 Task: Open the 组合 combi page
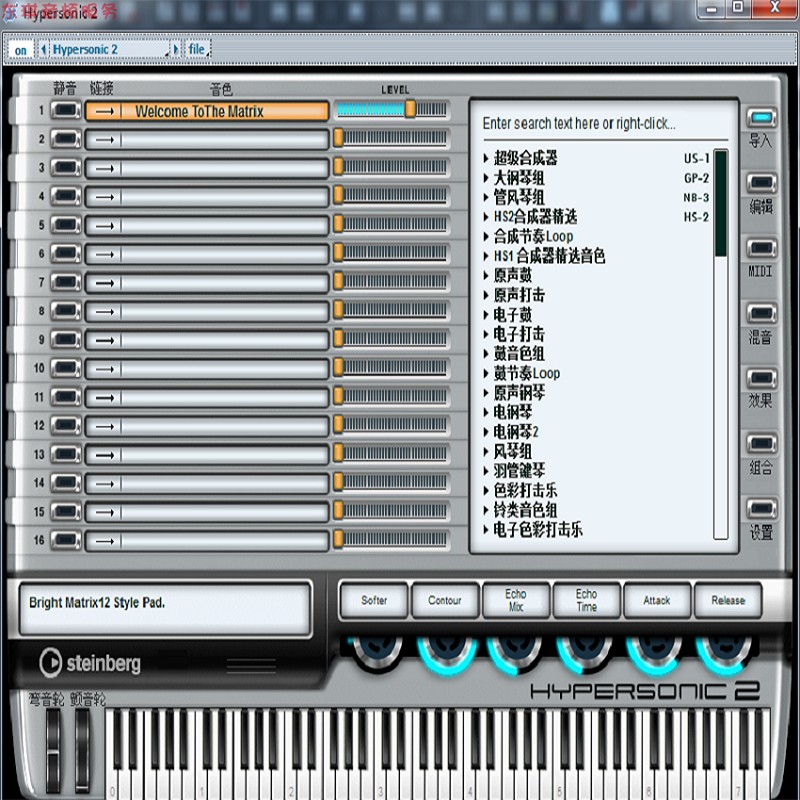[761, 443]
